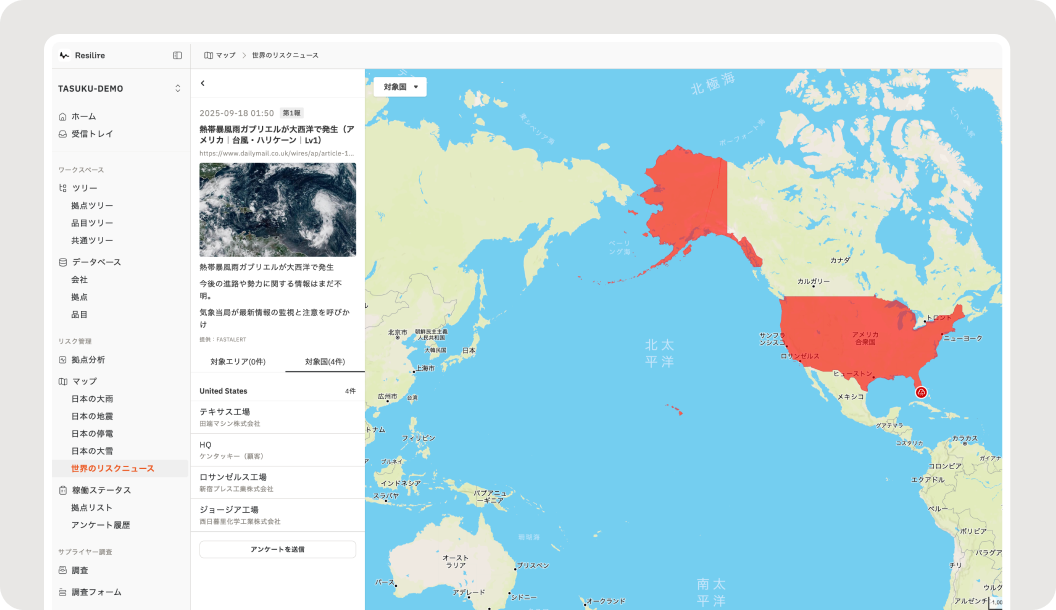This screenshot has width=1056, height=610.
Task: Select the 対象国(4件) tab
Action: 325,362
